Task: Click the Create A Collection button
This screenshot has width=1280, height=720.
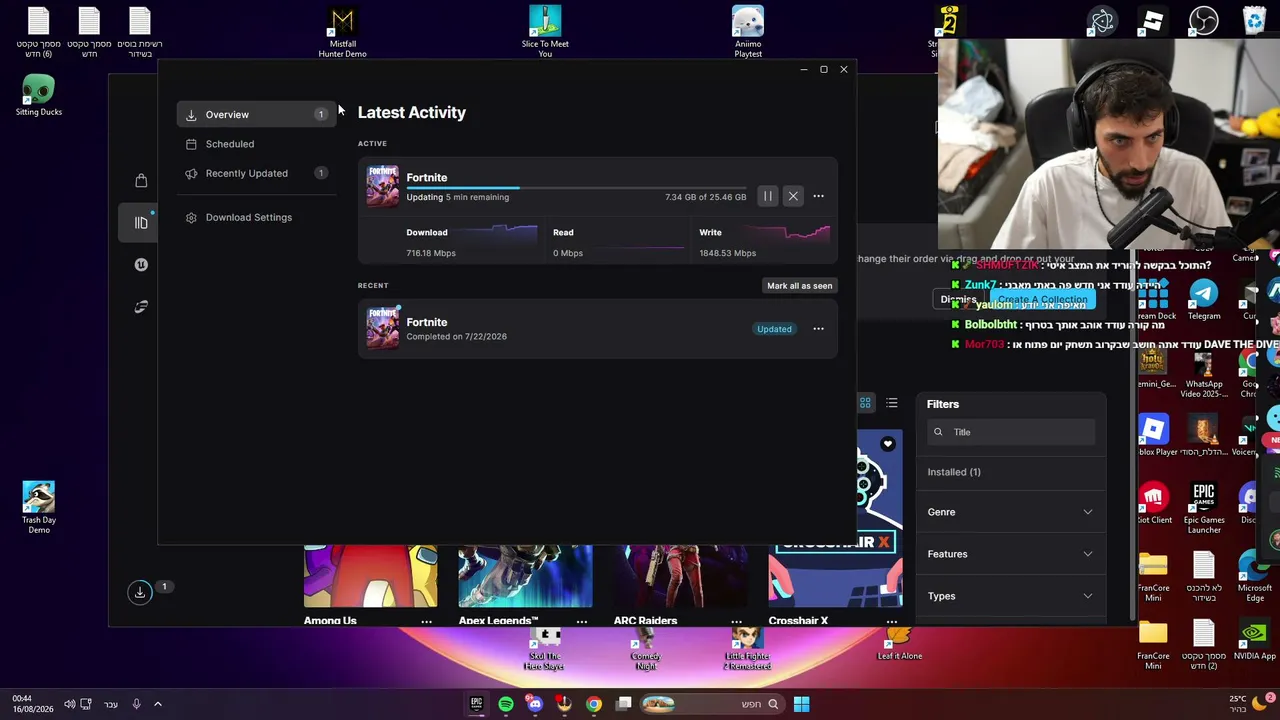Action: click(x=1042, y=300)
